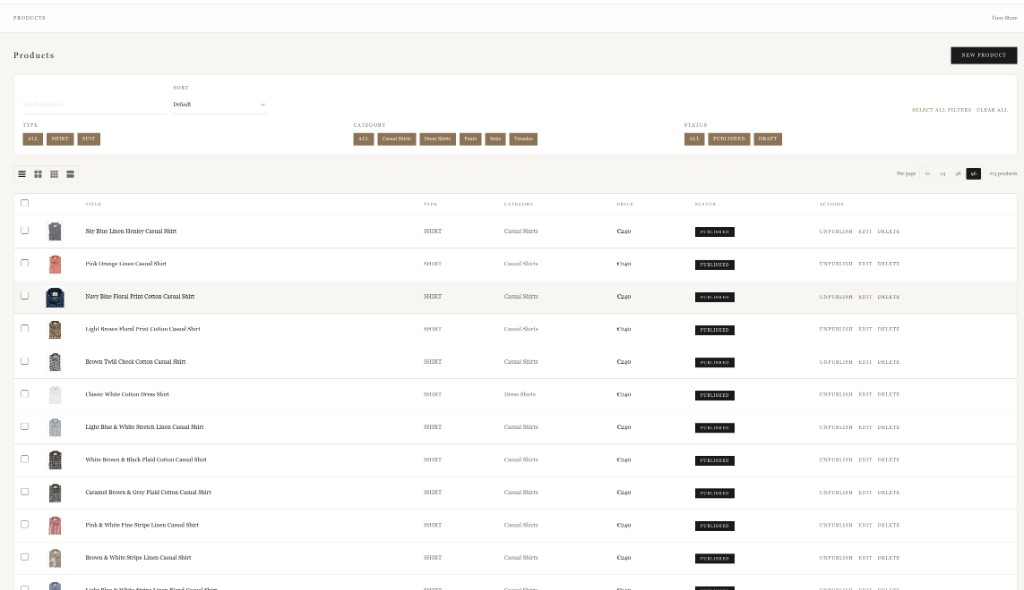The width and height of the screenshot is (1024, 590).
Task: Filter category by Dress Shirts
Action: point(437,139)
